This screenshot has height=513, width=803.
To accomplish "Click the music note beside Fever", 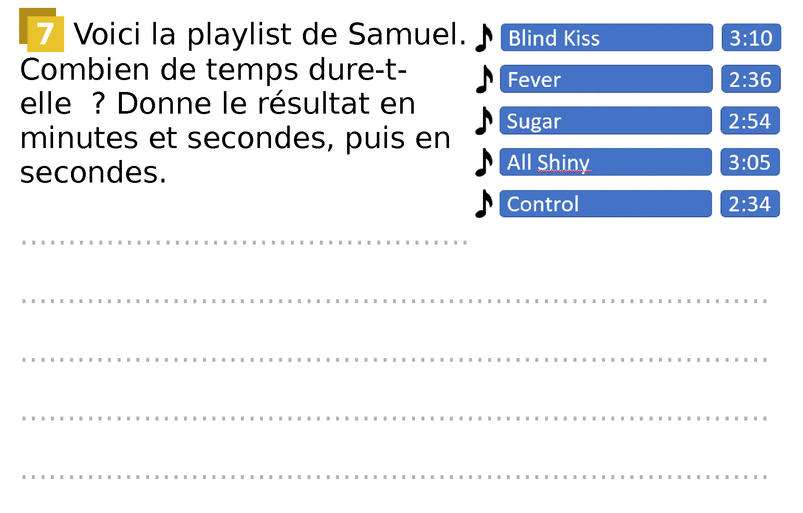I will tap(484, 79).
